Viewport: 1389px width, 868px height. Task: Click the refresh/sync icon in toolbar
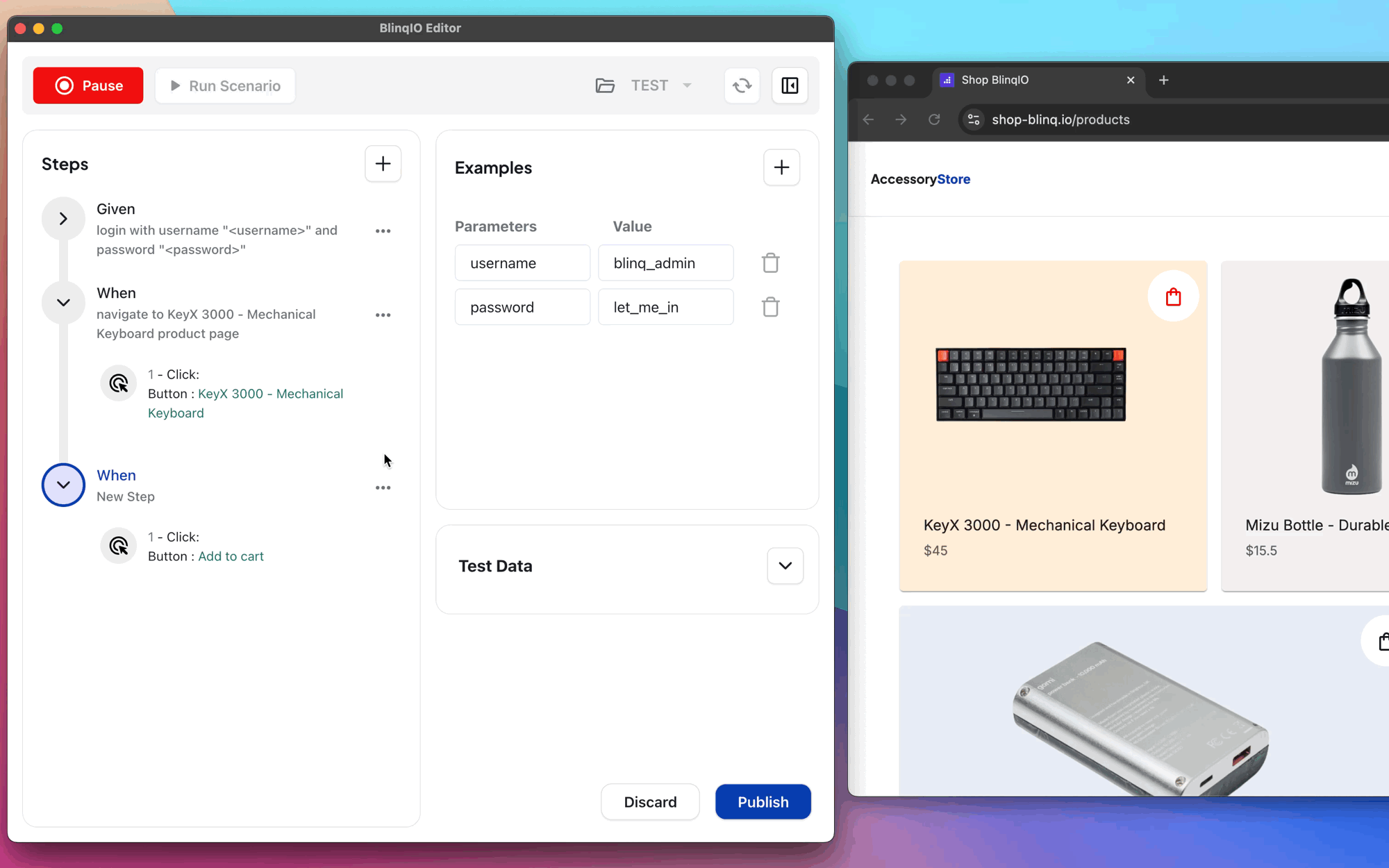coord(742,85)
